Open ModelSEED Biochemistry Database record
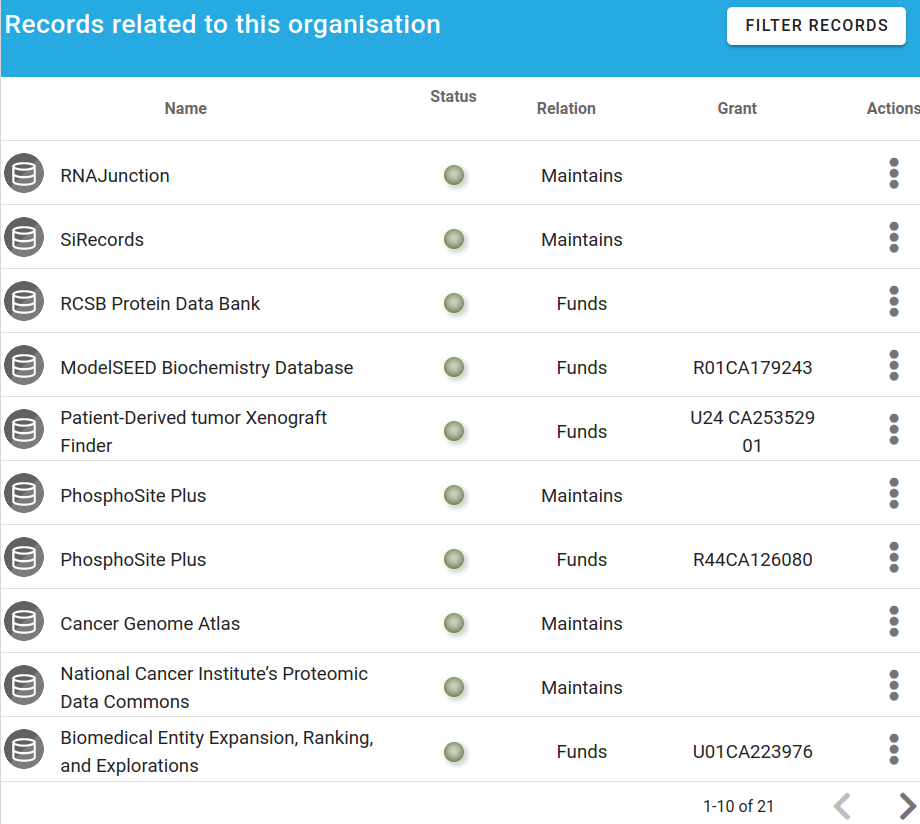The height and width of the screenshot is (824, 920). pos(207,367)
